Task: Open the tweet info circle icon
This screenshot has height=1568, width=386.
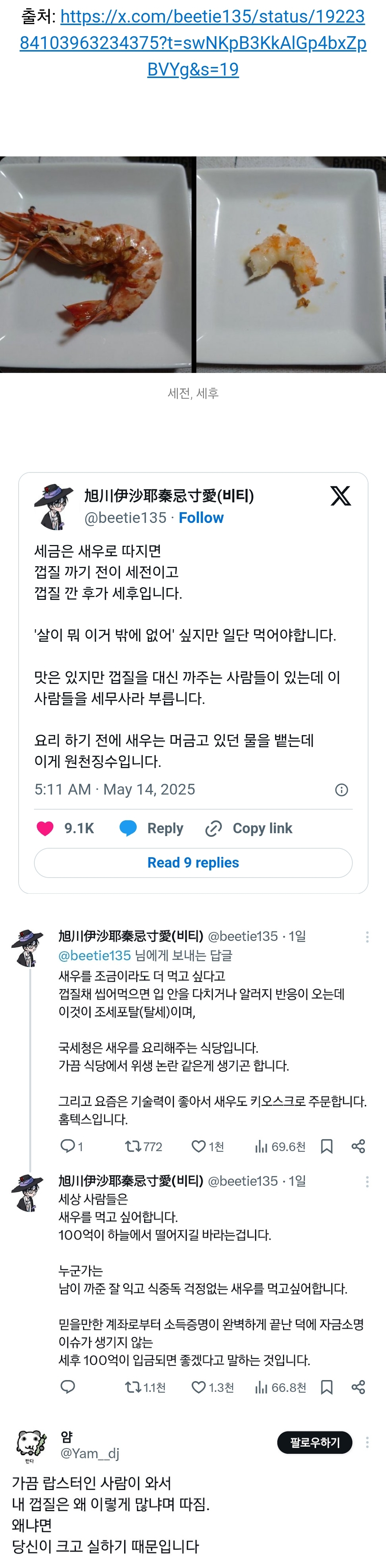Action: click(x=342, y=790)
